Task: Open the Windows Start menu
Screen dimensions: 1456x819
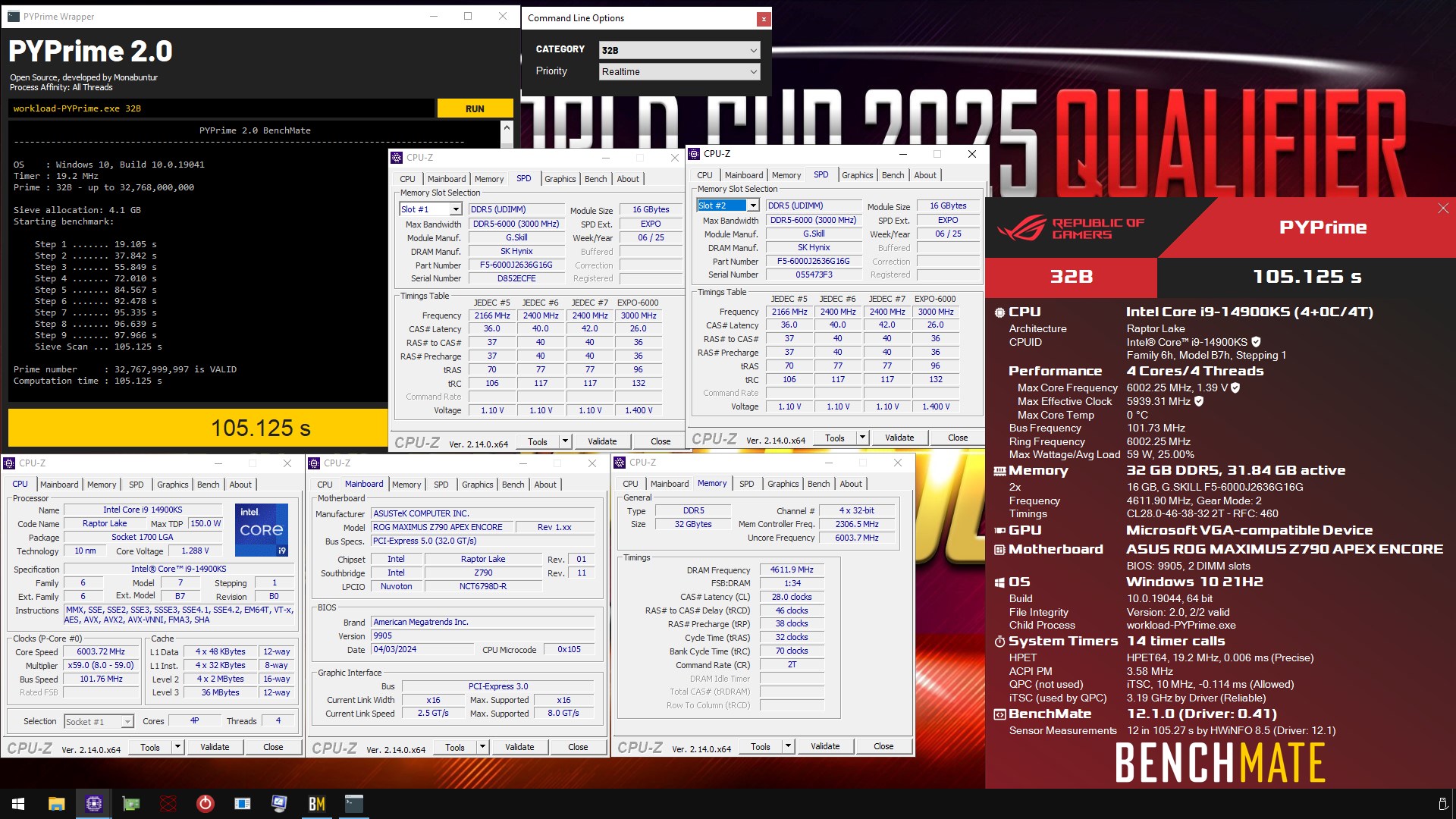Action: point(18,804)
